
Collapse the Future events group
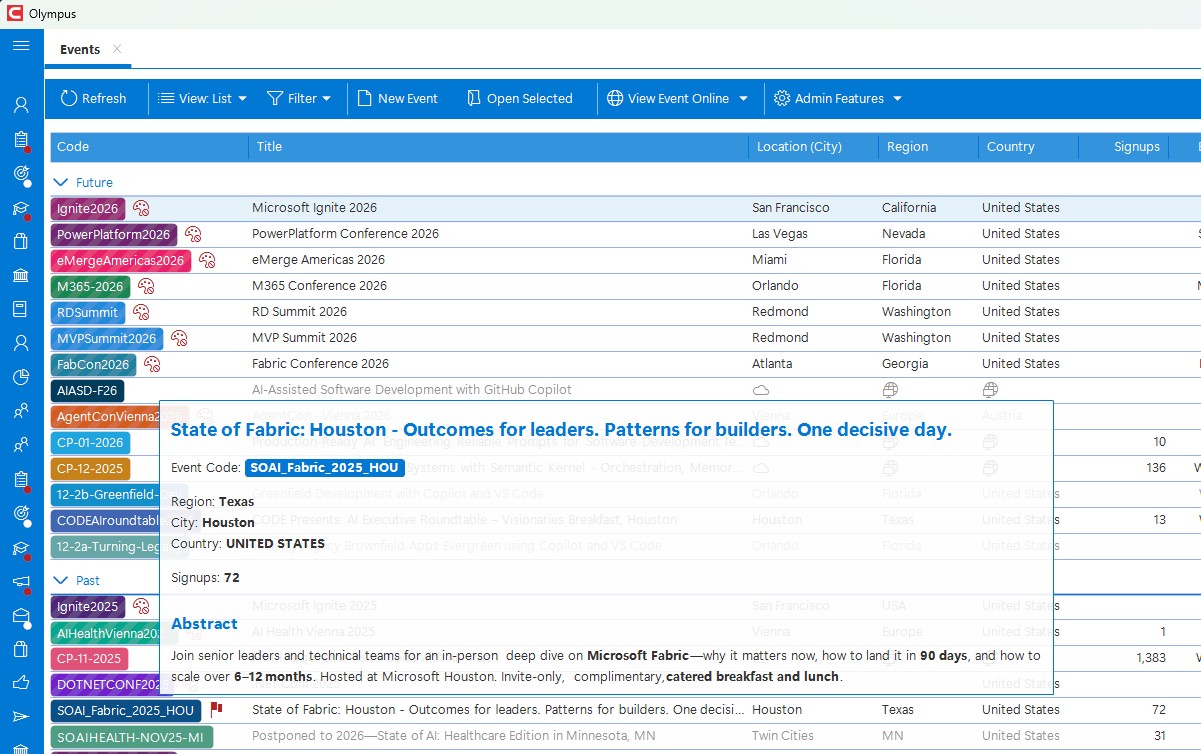(x=61, y=183)
